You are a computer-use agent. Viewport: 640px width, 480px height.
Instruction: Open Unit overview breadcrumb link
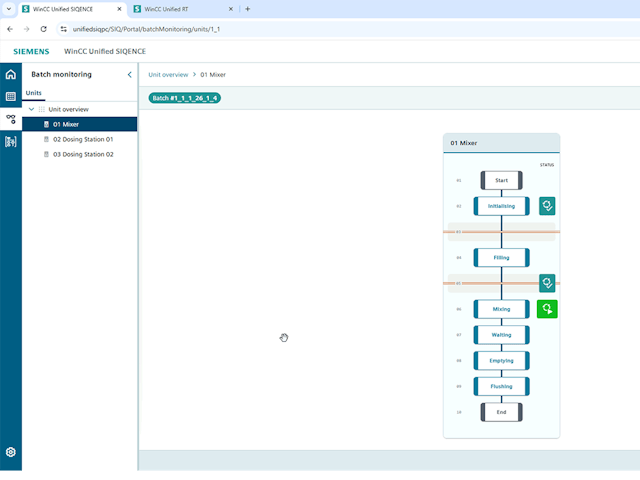168,75
